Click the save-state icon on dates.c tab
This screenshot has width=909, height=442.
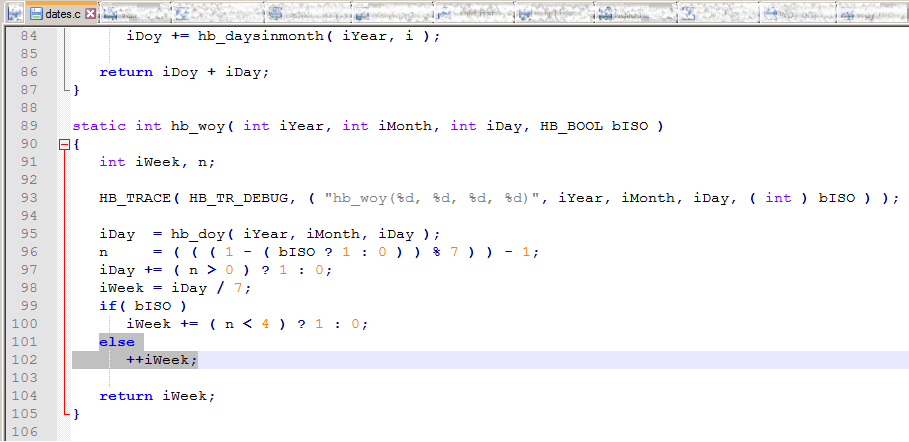[36, 14]
